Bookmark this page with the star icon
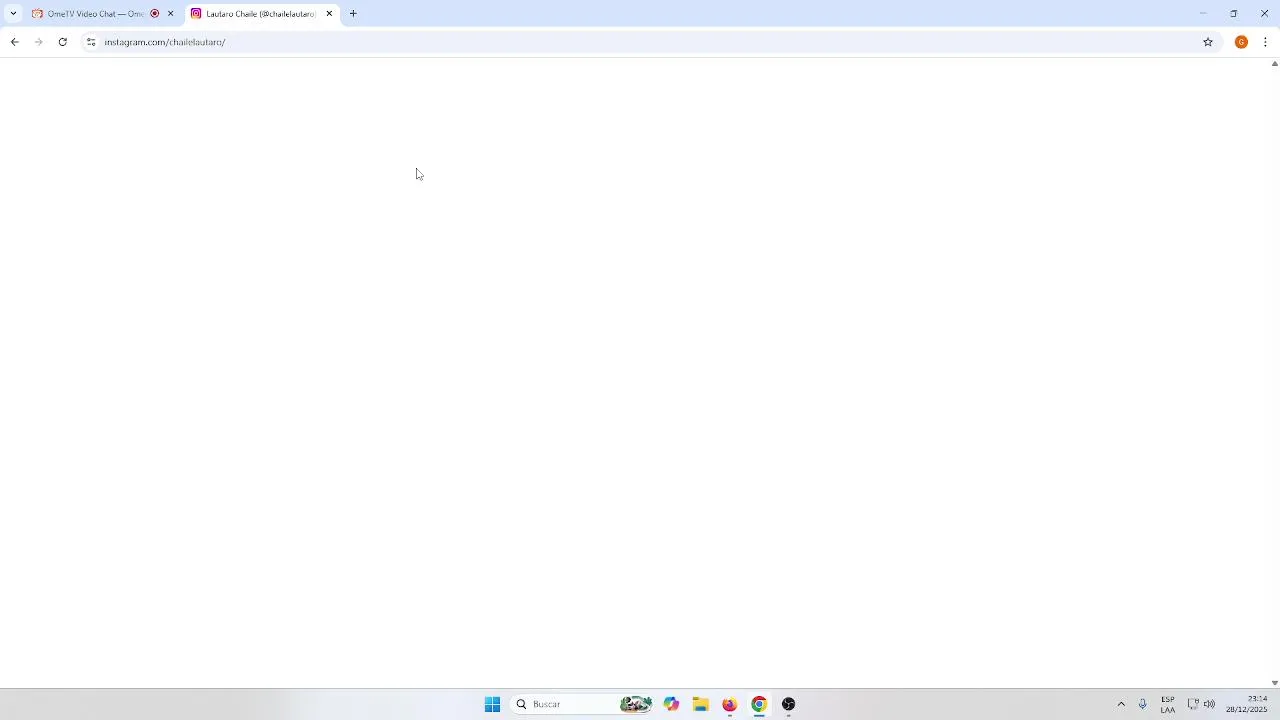The width and height of the screenshot is (1280, 720). click(1208, 42)
